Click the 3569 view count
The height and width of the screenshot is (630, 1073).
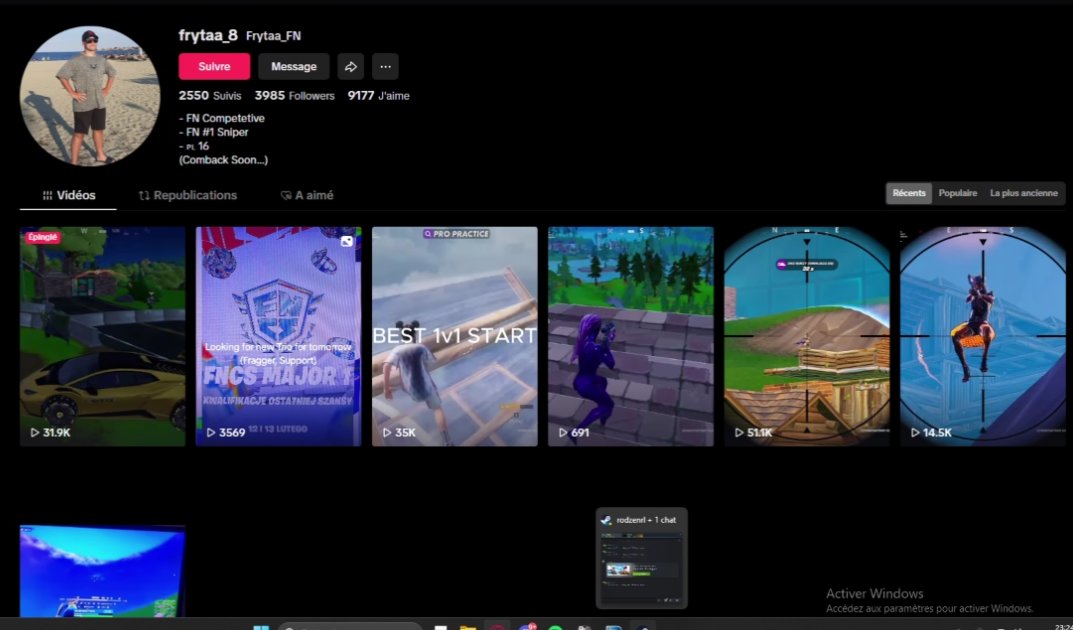pyautogui.click(x=232, y=432)
